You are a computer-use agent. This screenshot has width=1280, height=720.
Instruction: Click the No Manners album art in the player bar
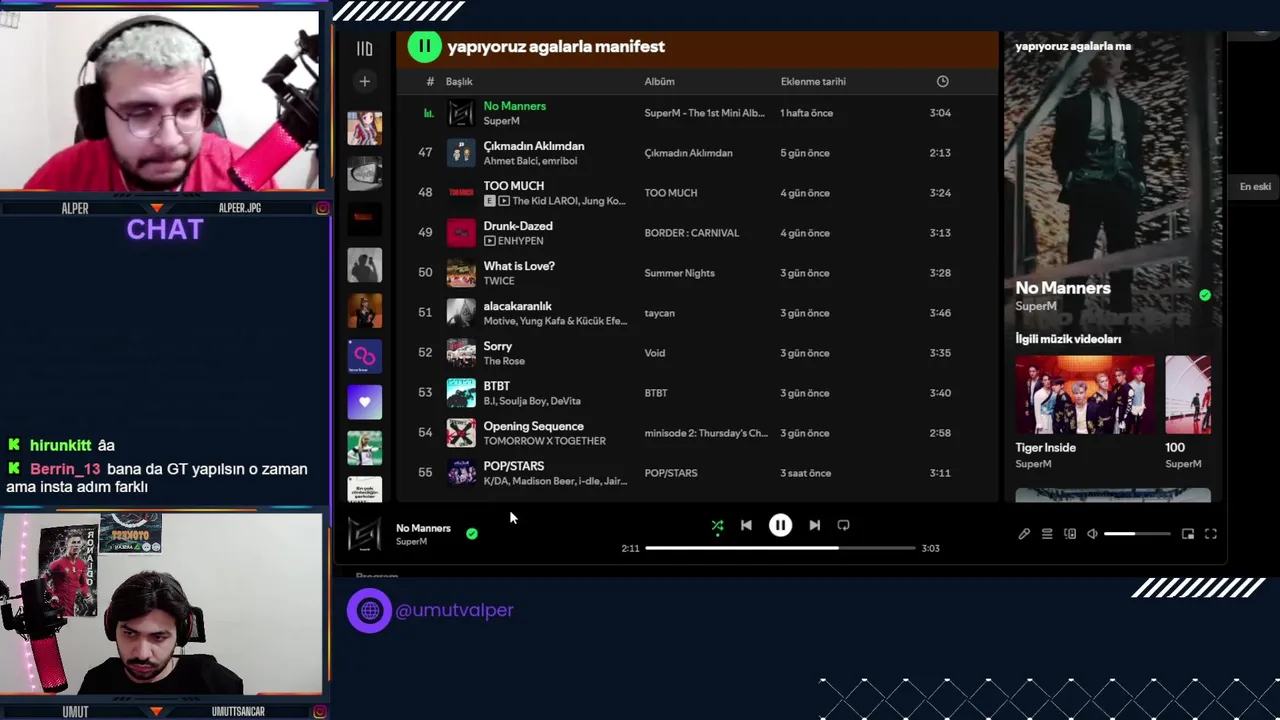pyautogui.click(x=364, y=534)
